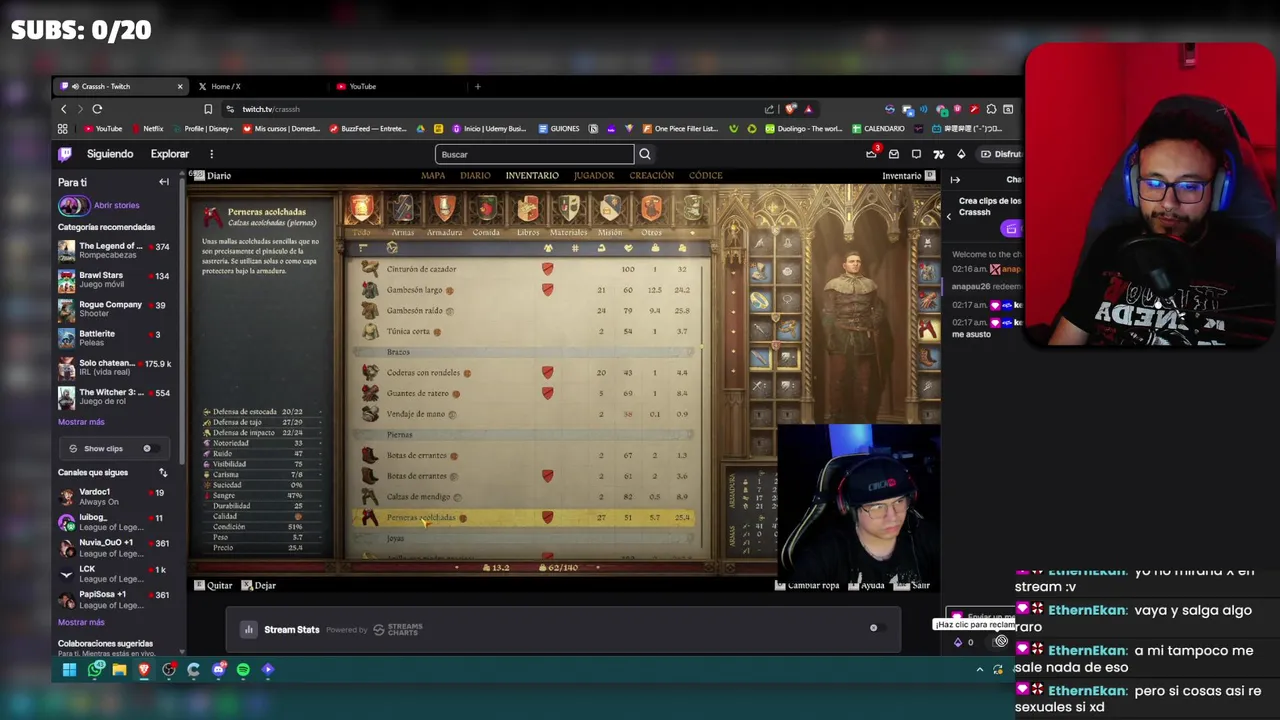Expand Mostrar más under recommended categories
This screenshot has width=1280, height=720.
coord(81,422)
